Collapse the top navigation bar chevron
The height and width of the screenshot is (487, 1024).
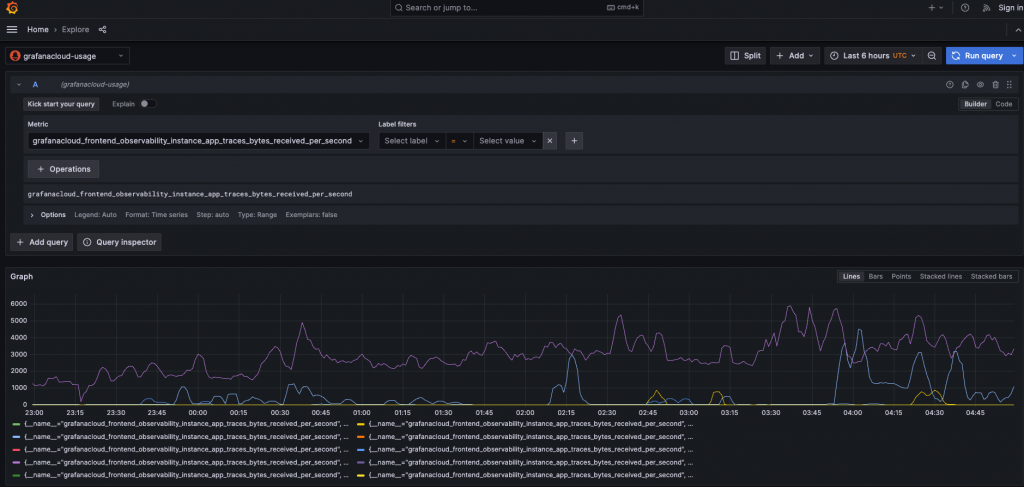point(1017,29)
